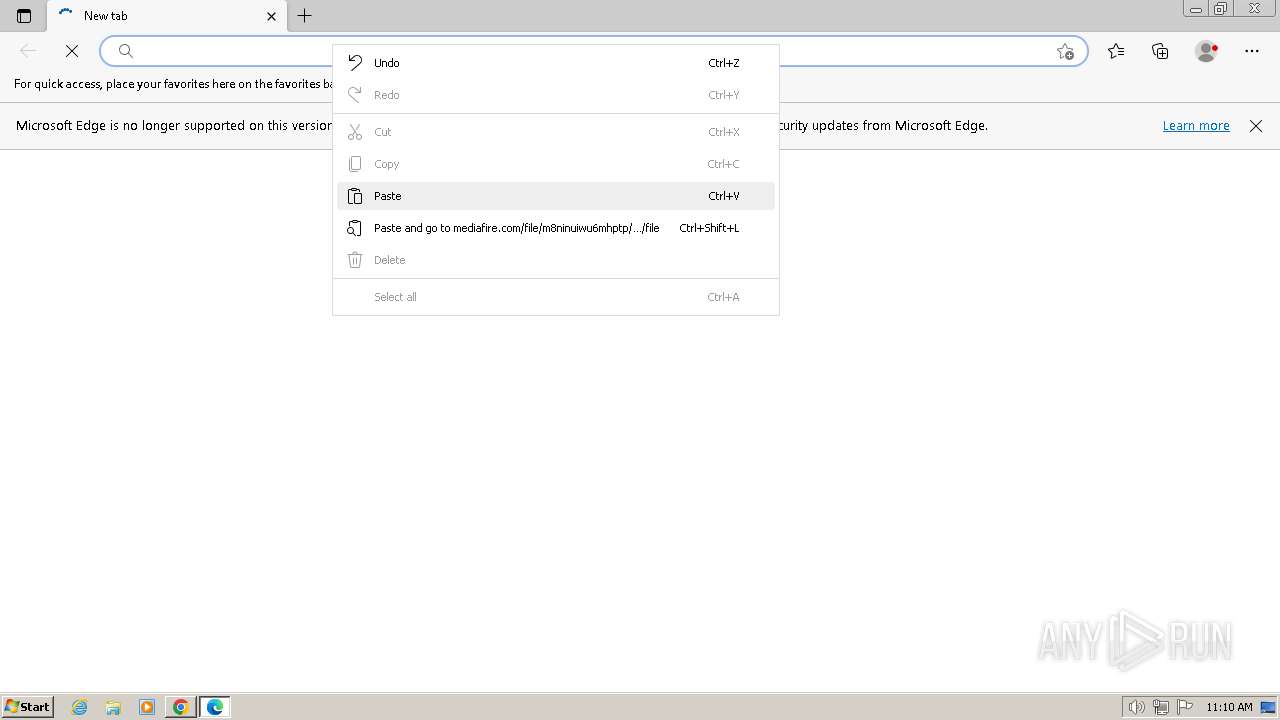Go back with the back arrow
This screenshot has width=1280, height=720.
pos(28,51)
